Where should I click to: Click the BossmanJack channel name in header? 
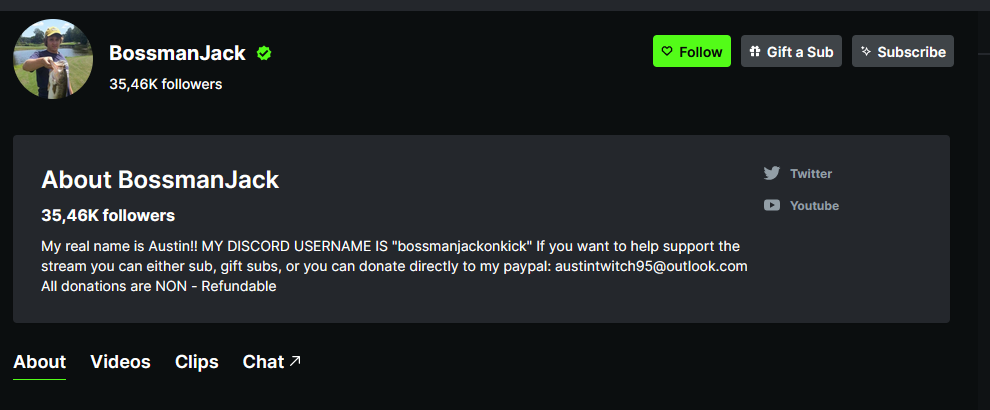pos(177,53)
